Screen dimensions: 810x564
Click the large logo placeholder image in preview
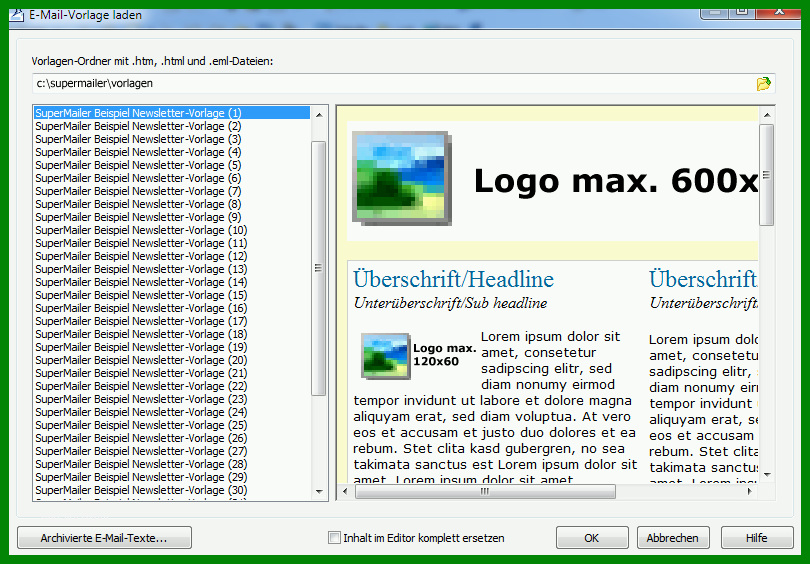[x=401, y=178]
